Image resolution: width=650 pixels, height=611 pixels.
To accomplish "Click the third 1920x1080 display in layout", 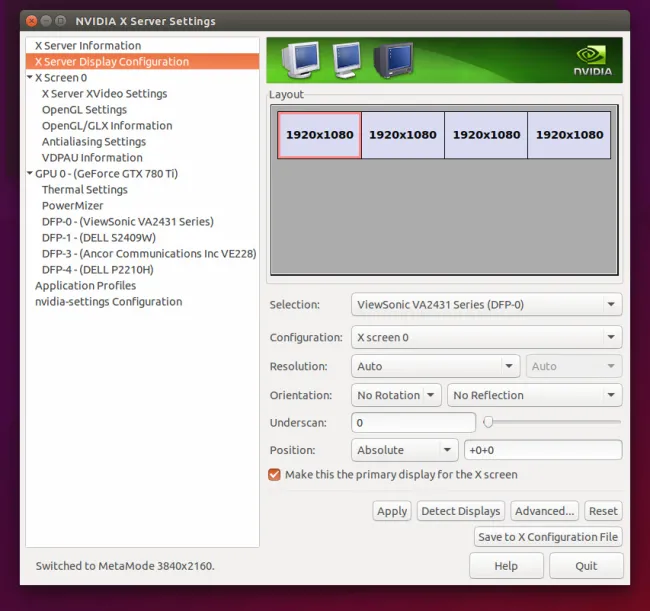I will [486, 135].
